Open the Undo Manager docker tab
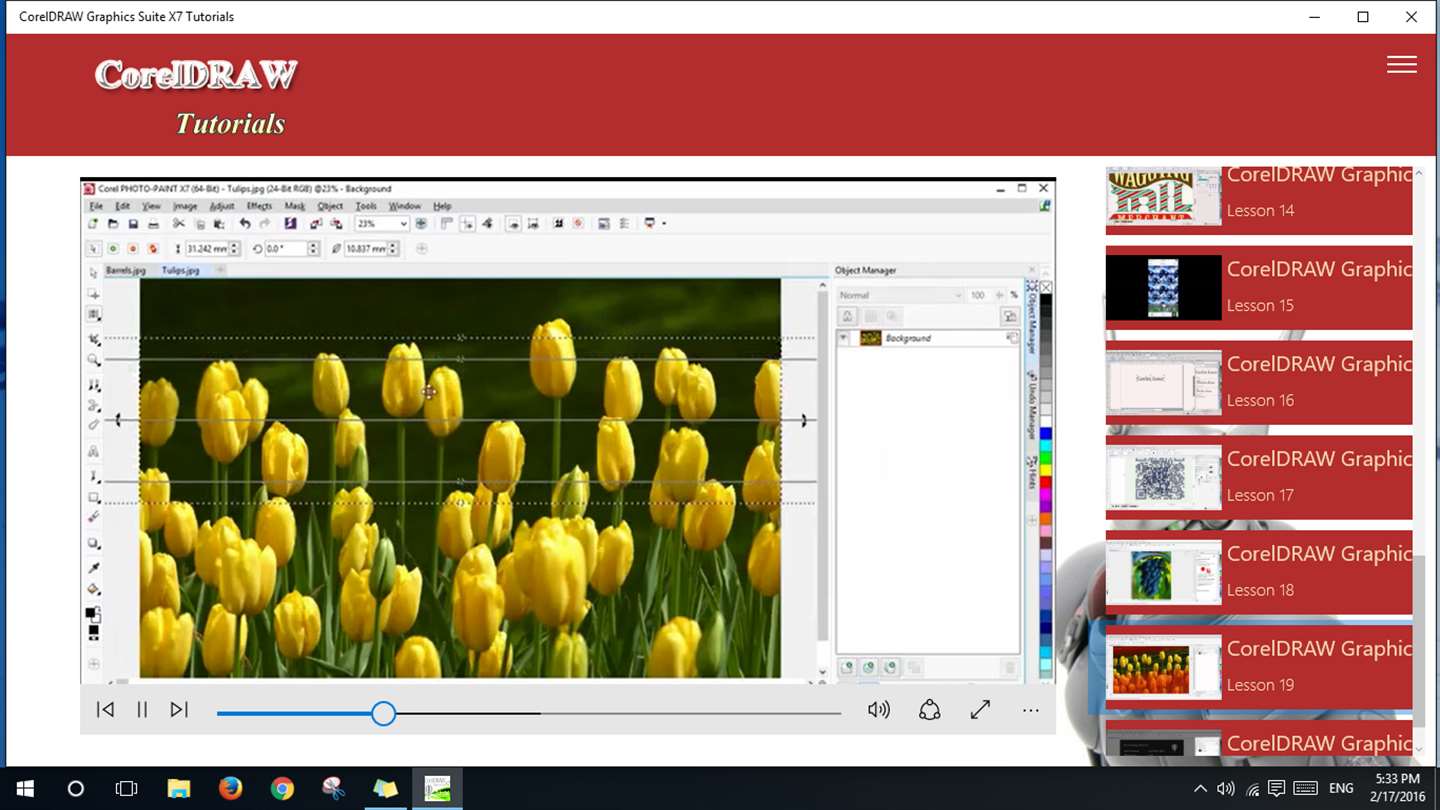The height and width of the screenshot is (810, 1440). click(1031, 405)
